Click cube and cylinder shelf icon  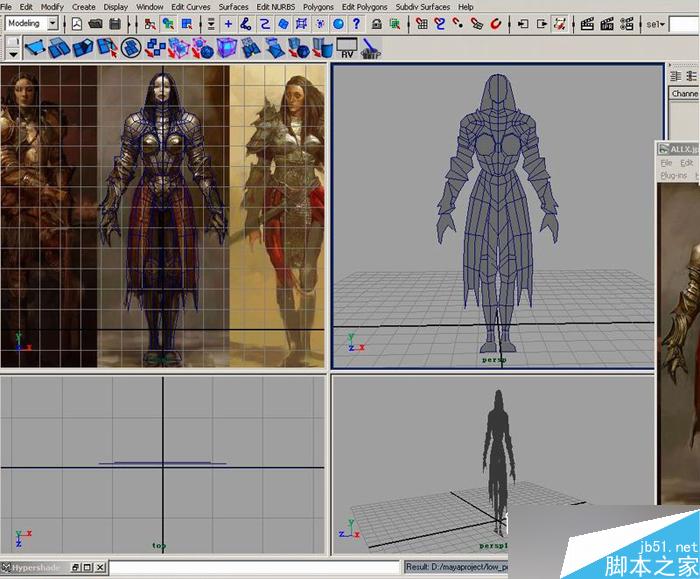click(x=323, y=48)
